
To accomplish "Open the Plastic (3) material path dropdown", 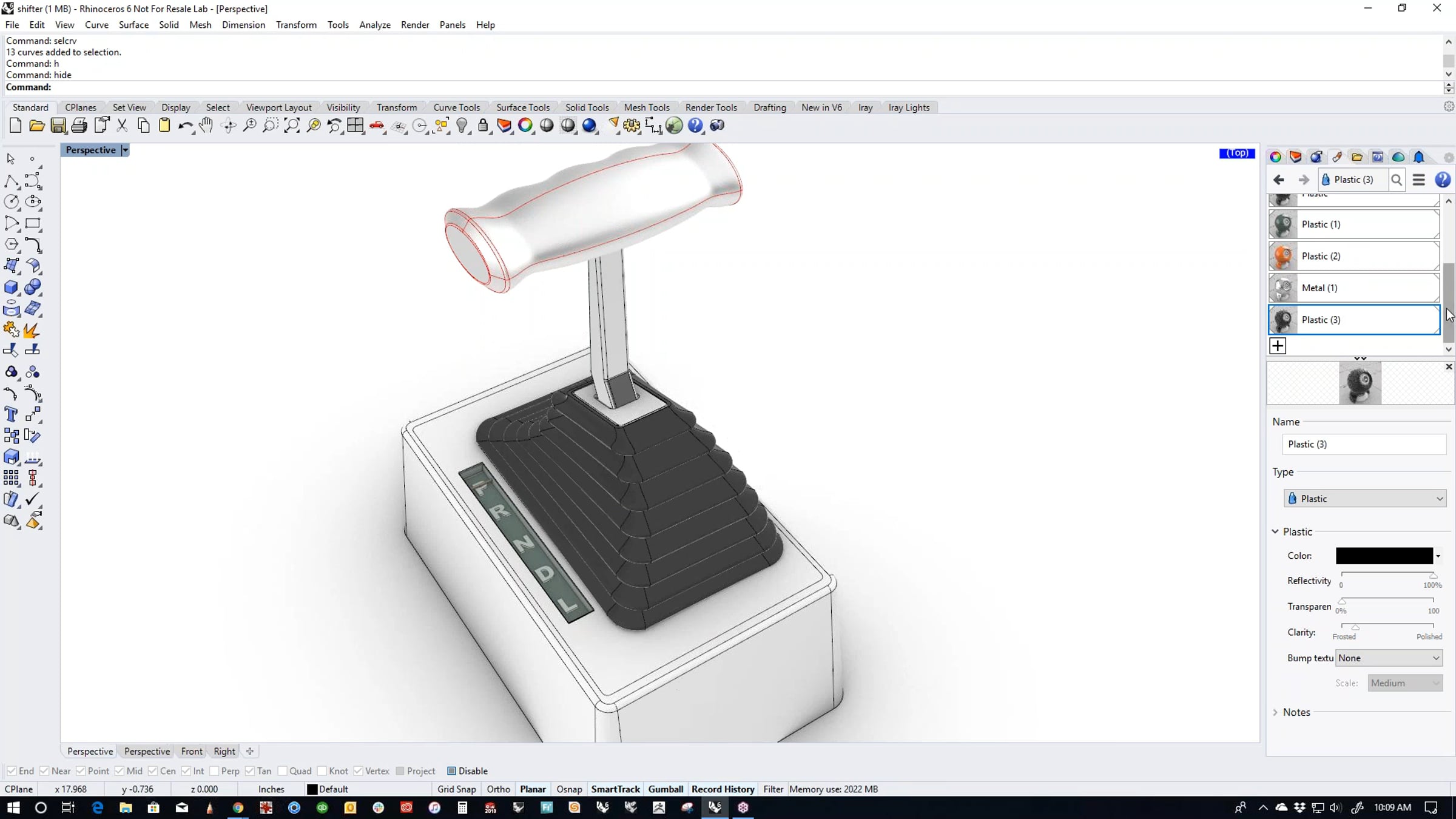I will (1353, 180).
